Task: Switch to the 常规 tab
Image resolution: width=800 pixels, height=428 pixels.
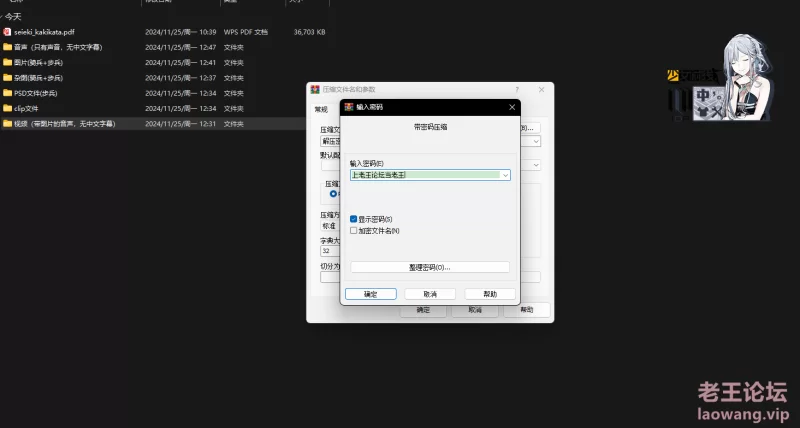Action: (x=321, y=110)
